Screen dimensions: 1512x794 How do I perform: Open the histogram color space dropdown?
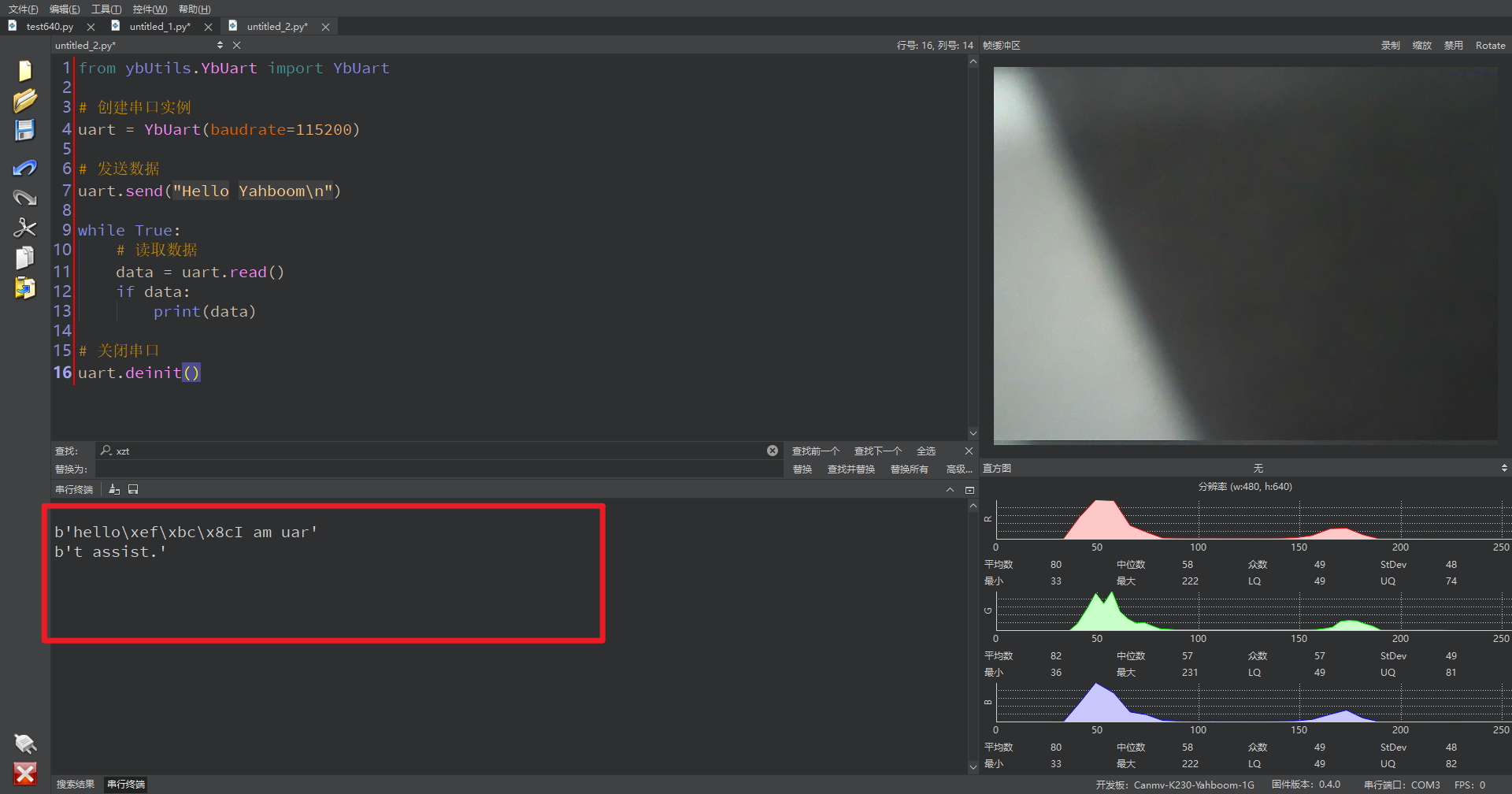[x=1504, y=469]
